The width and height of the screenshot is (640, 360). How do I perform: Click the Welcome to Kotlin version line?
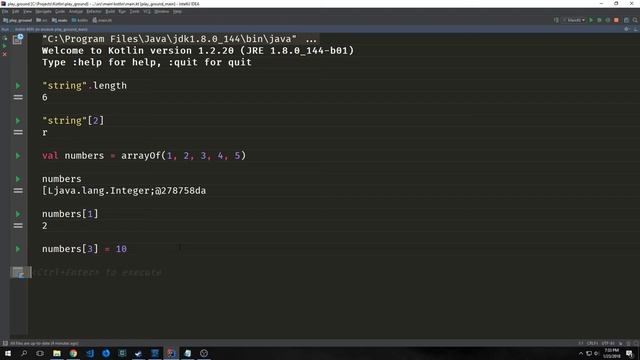pos(198,51)
